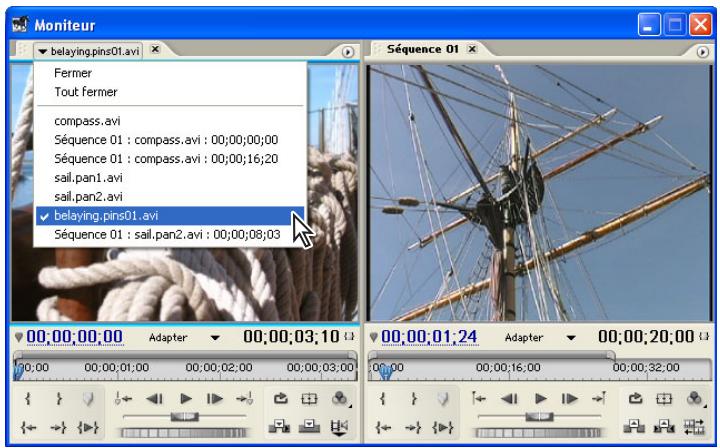Play In to Out in Source monitor
This screenshot has height=448, width=720.
click(x=88, y=427)
